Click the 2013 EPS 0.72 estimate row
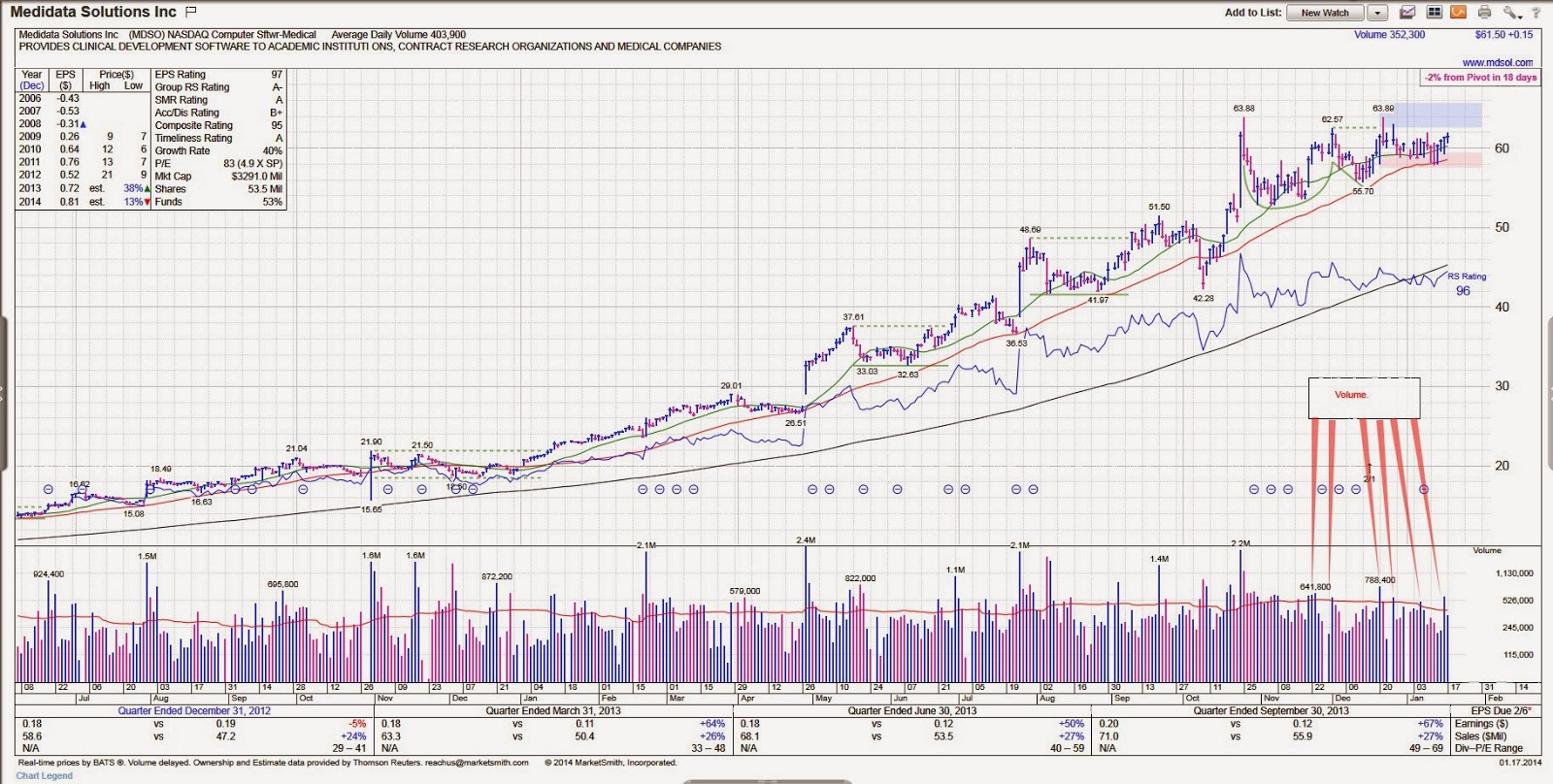 (x=84, y=188)
